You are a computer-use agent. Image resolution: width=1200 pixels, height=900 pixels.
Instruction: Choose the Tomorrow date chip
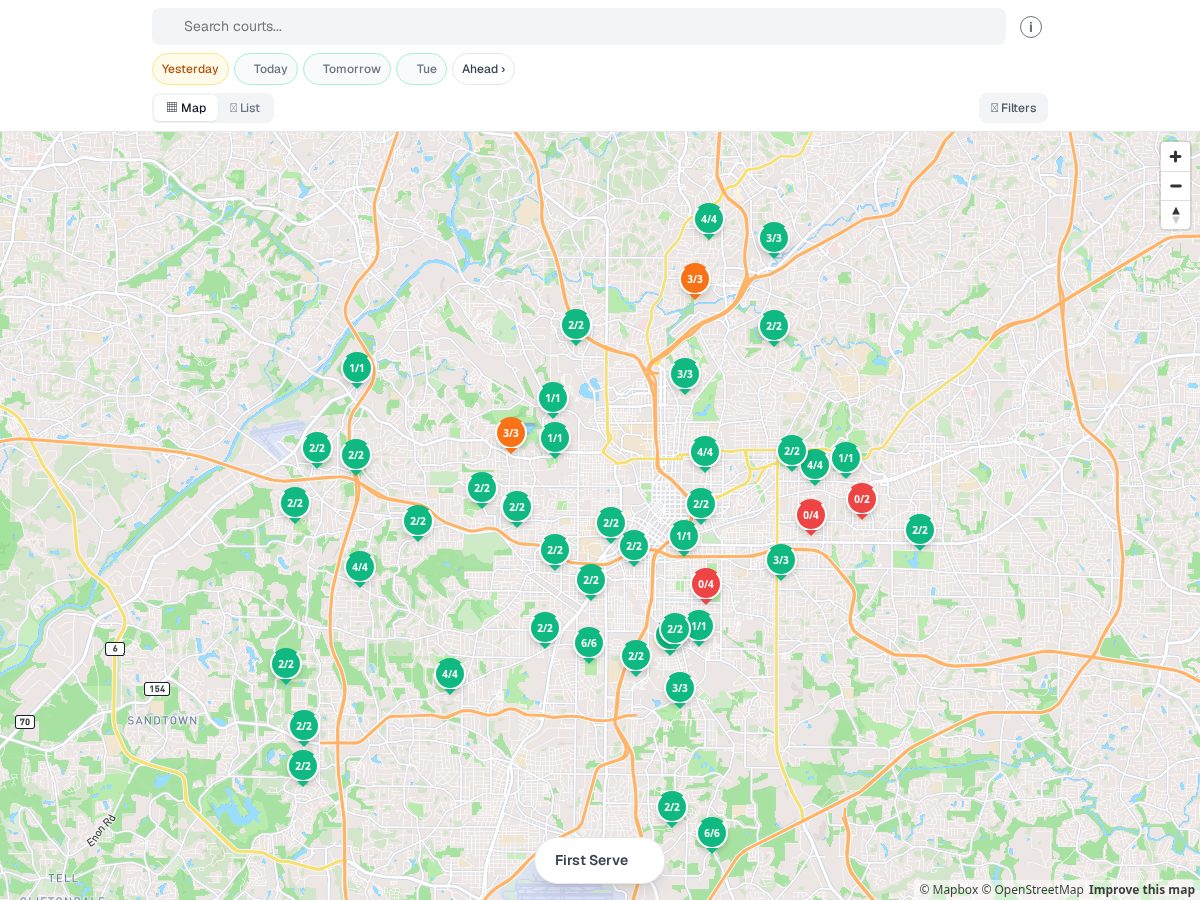pos(347,69)
